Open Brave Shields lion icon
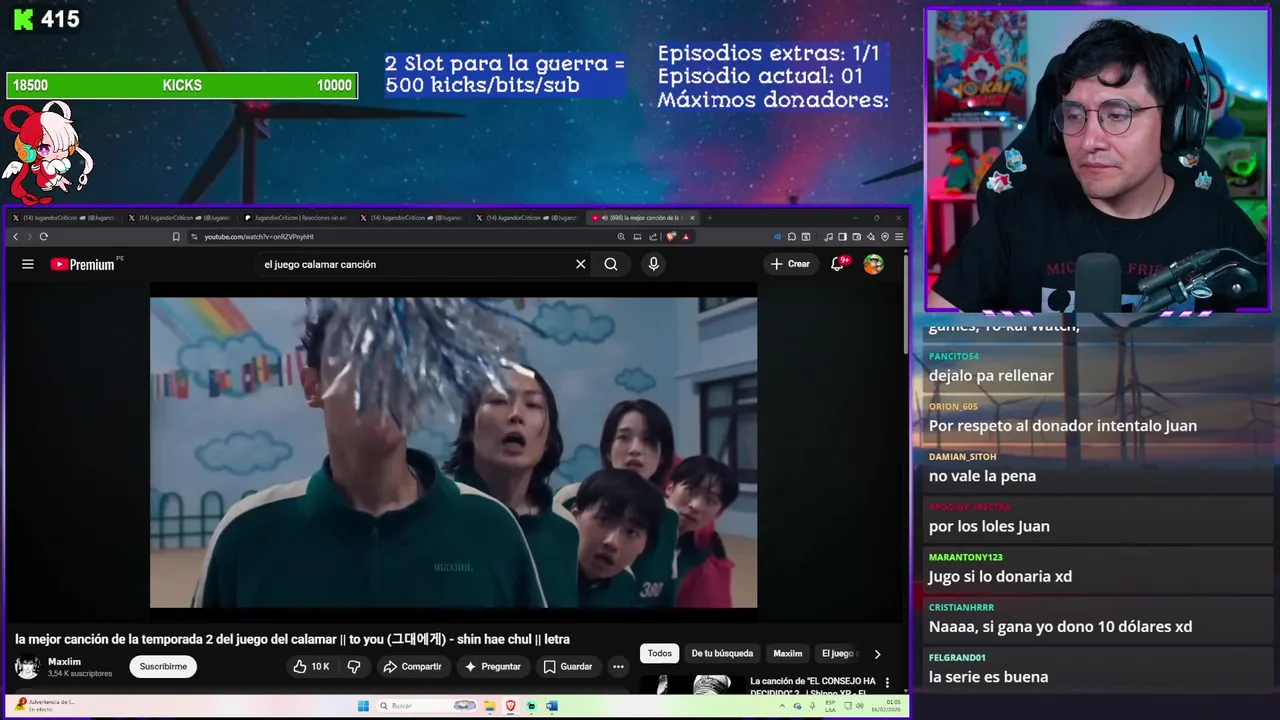This screenshot has width=1280, height=720. point(670,237)
